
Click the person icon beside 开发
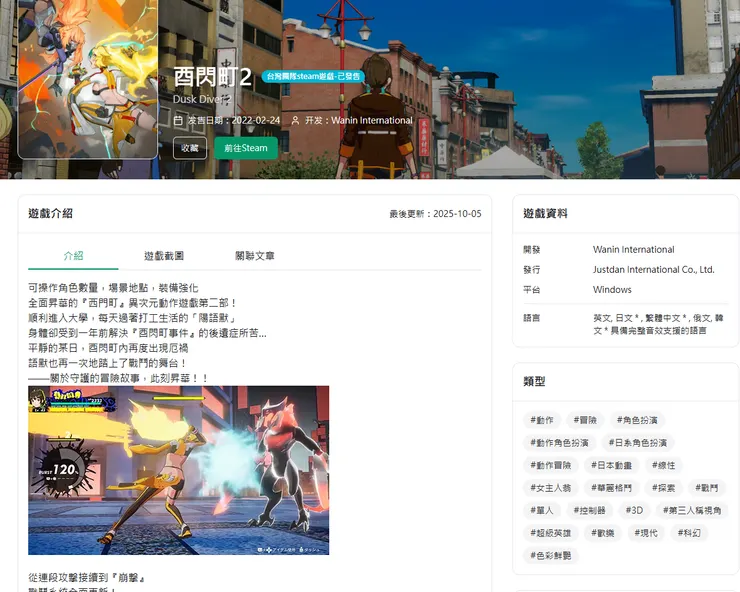pyautogui.click(x=295, y=120)
